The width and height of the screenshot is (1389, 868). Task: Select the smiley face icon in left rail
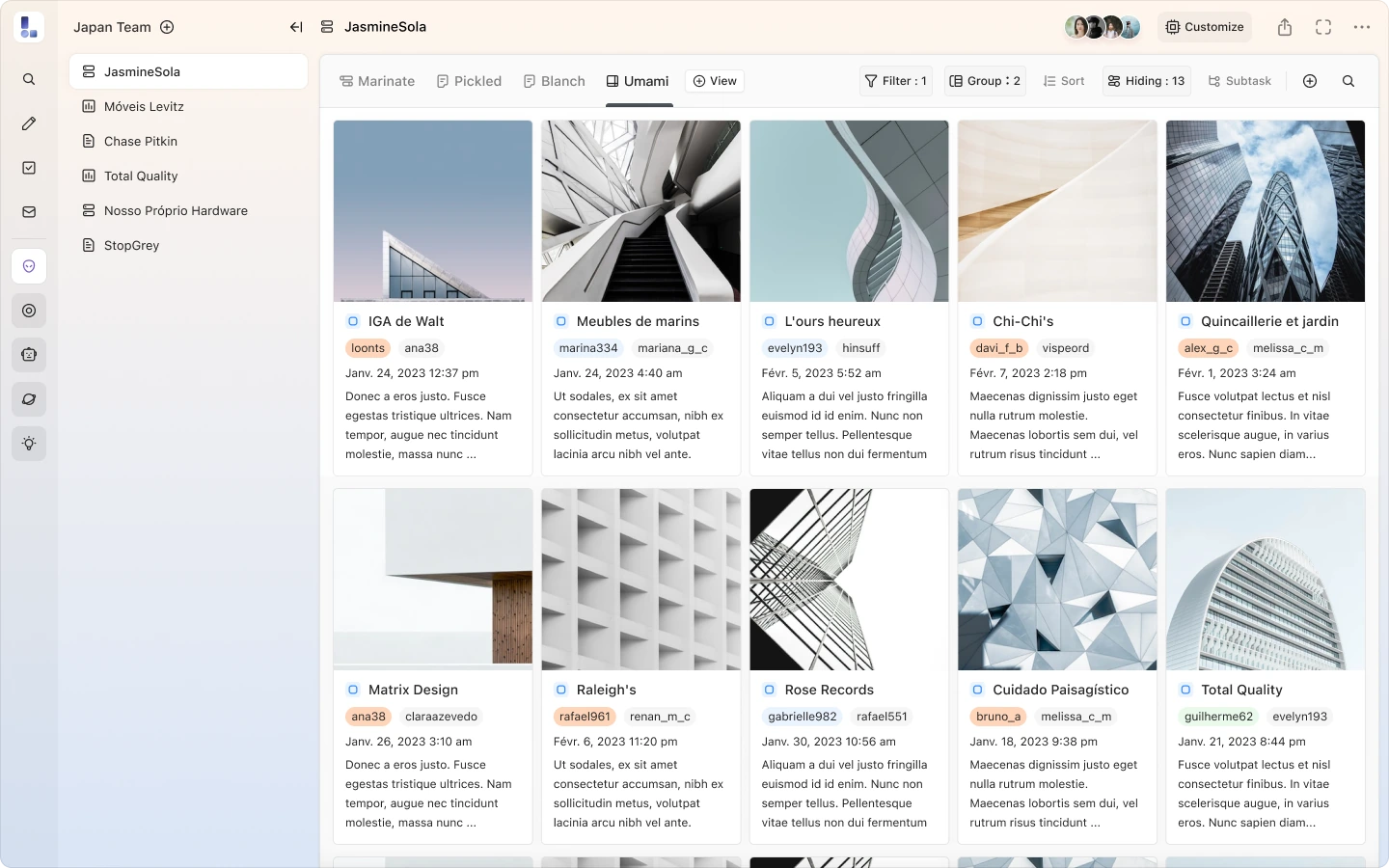tap(29, 266)
